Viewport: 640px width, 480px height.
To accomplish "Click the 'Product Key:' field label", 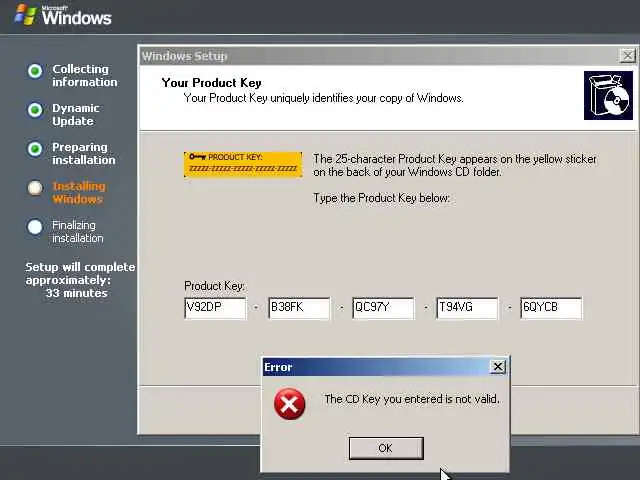I will coord(214,286).
